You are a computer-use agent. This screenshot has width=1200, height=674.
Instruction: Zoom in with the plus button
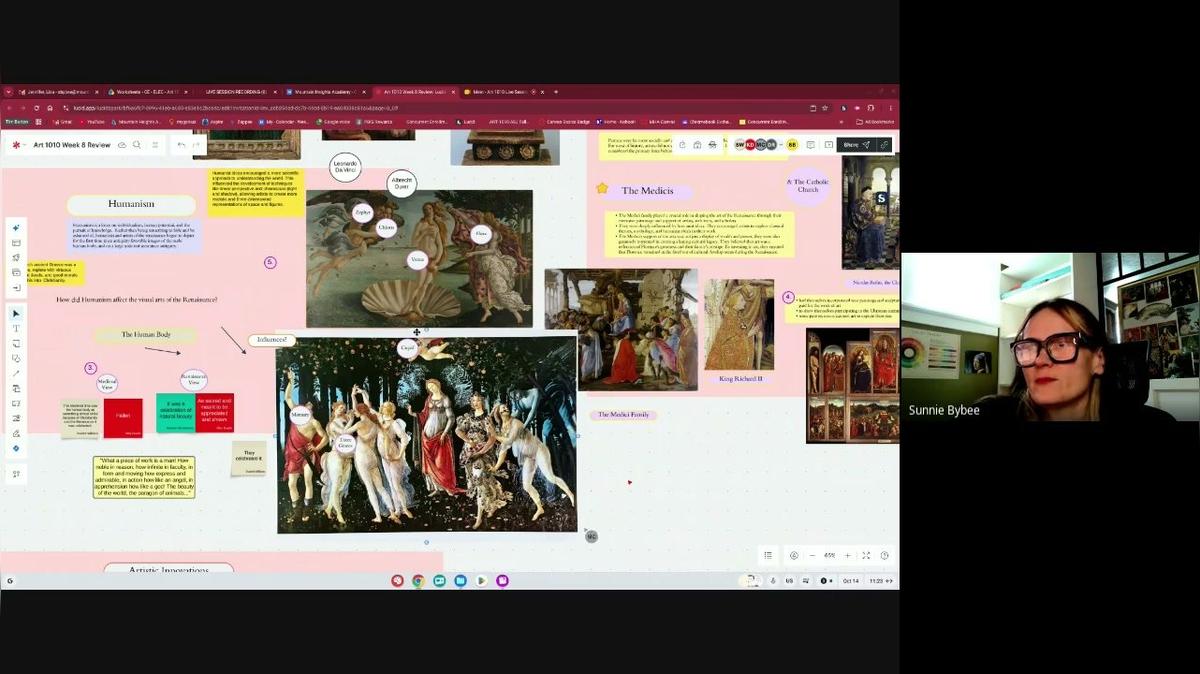pyautogui.click(x=847, y=555)
